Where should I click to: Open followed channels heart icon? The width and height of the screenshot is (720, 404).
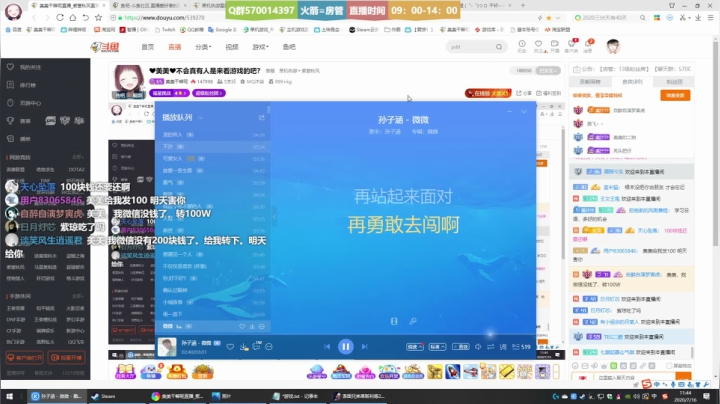pos(538,45)
